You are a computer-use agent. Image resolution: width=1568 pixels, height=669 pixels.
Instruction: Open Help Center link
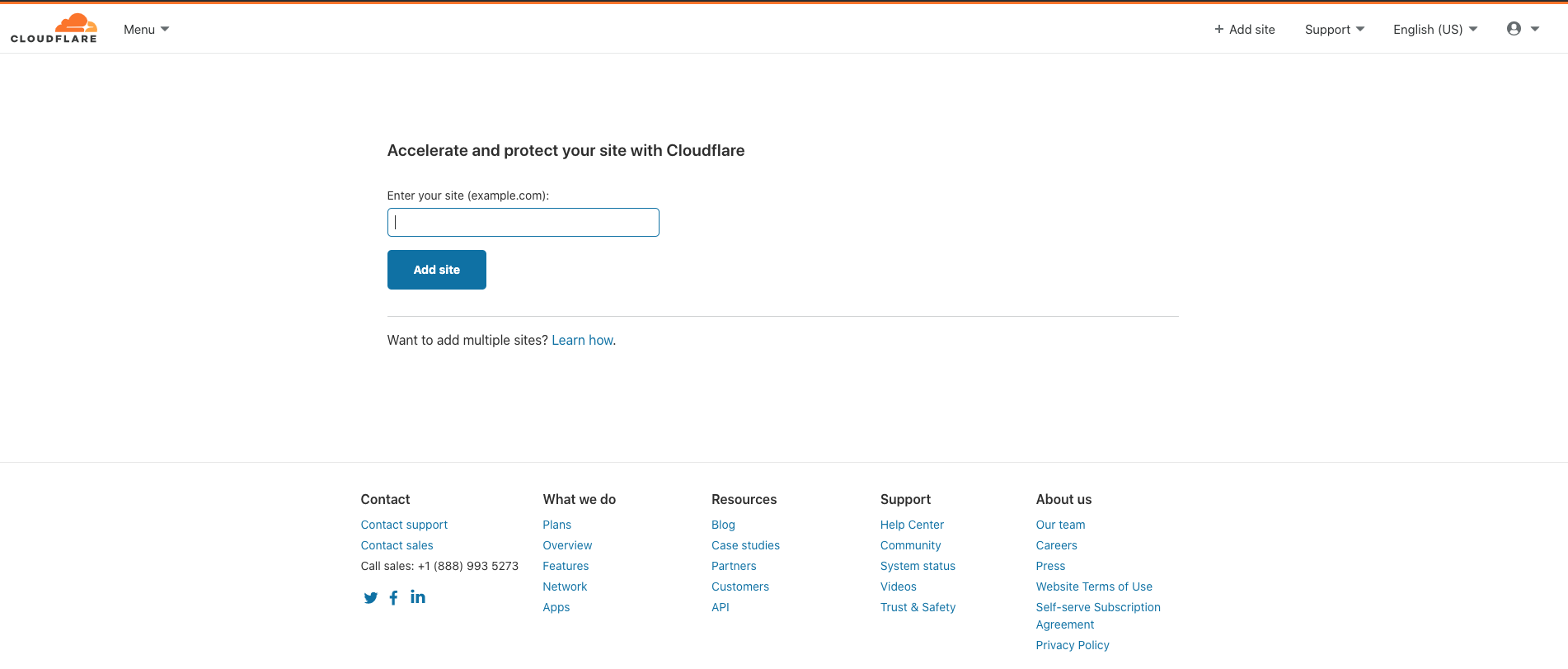point(912,525)
